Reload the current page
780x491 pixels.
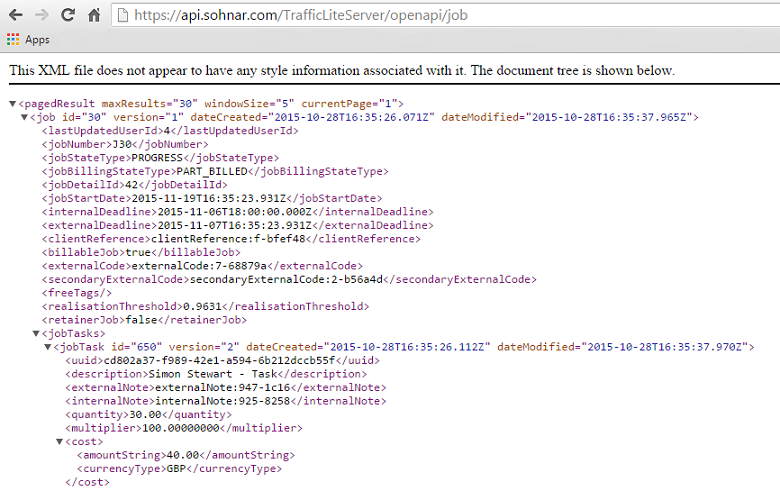[67, 16]
